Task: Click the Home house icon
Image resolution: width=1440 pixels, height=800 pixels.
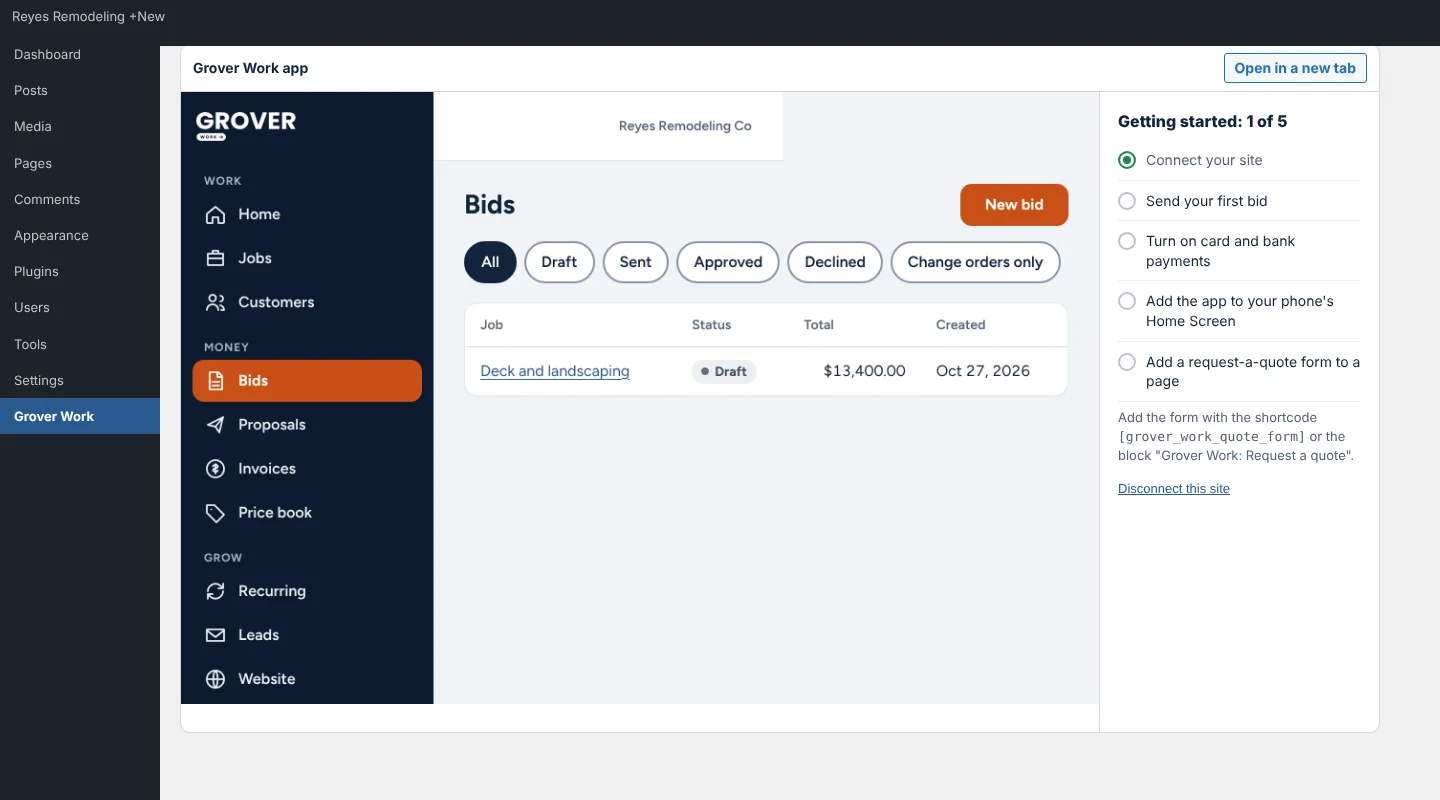Action: [215, 215]
